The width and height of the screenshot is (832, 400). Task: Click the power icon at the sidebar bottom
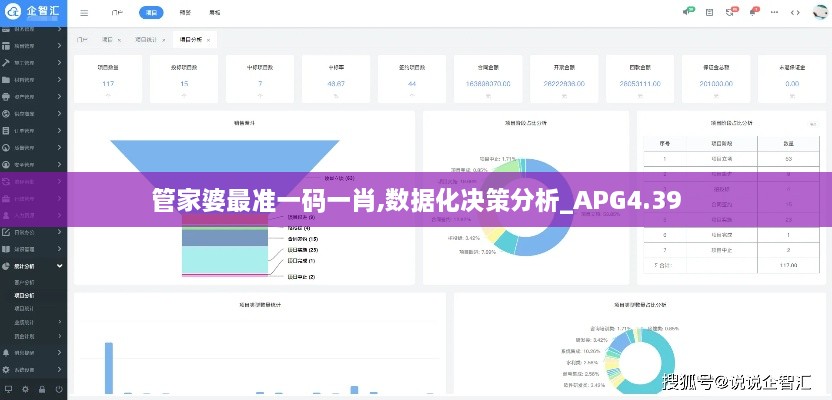(58, 390)
